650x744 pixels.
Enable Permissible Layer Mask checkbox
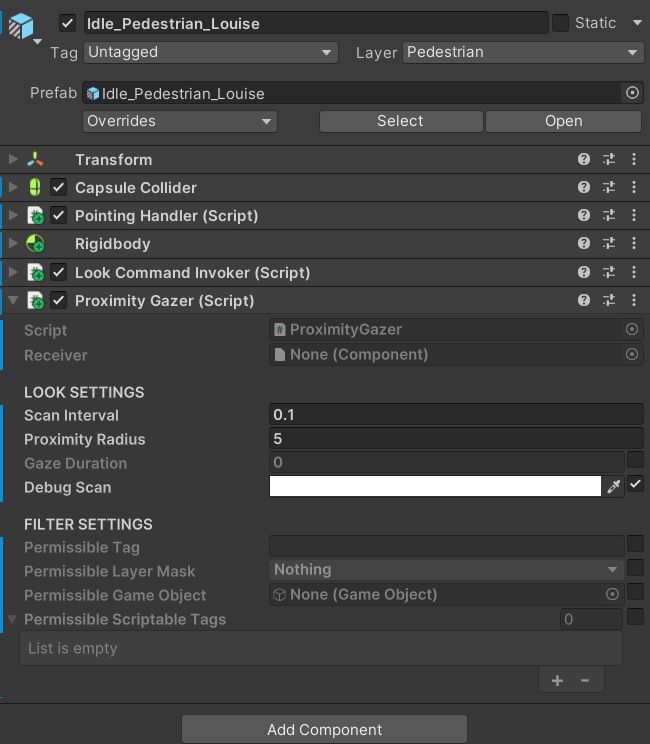tap(635, 568)
